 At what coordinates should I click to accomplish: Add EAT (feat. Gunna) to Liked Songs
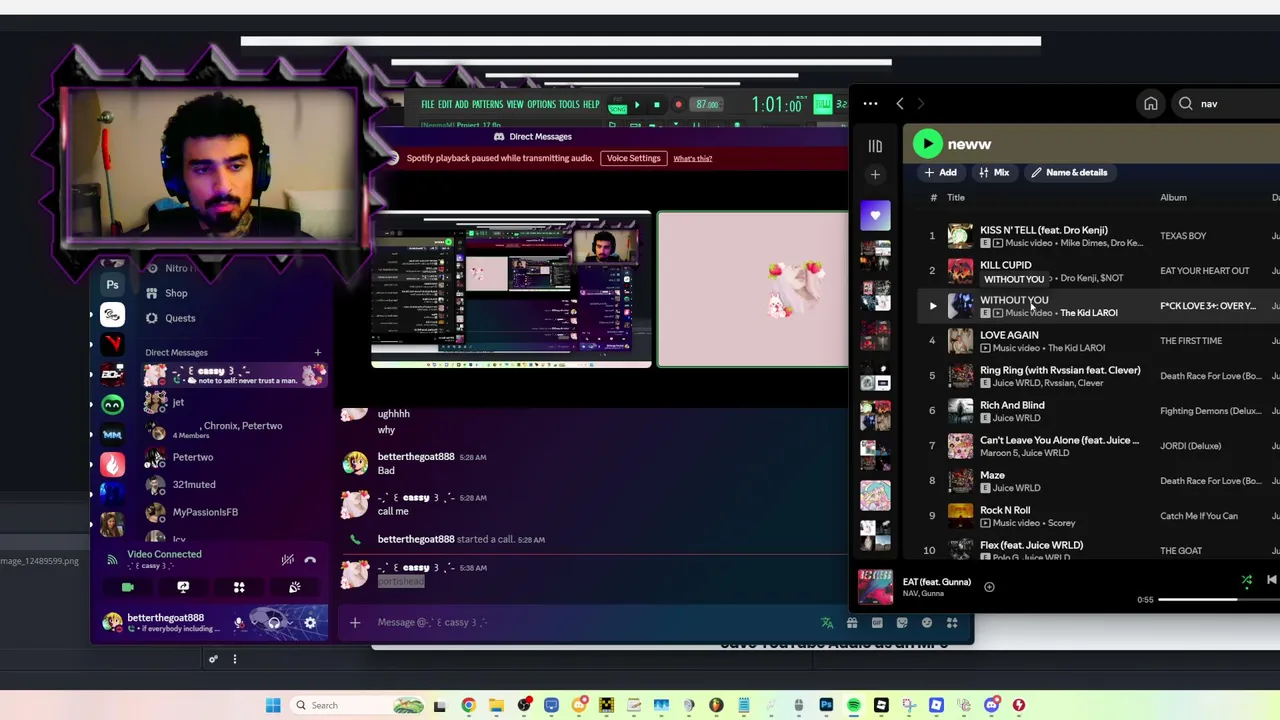click(x=989, y=587)
